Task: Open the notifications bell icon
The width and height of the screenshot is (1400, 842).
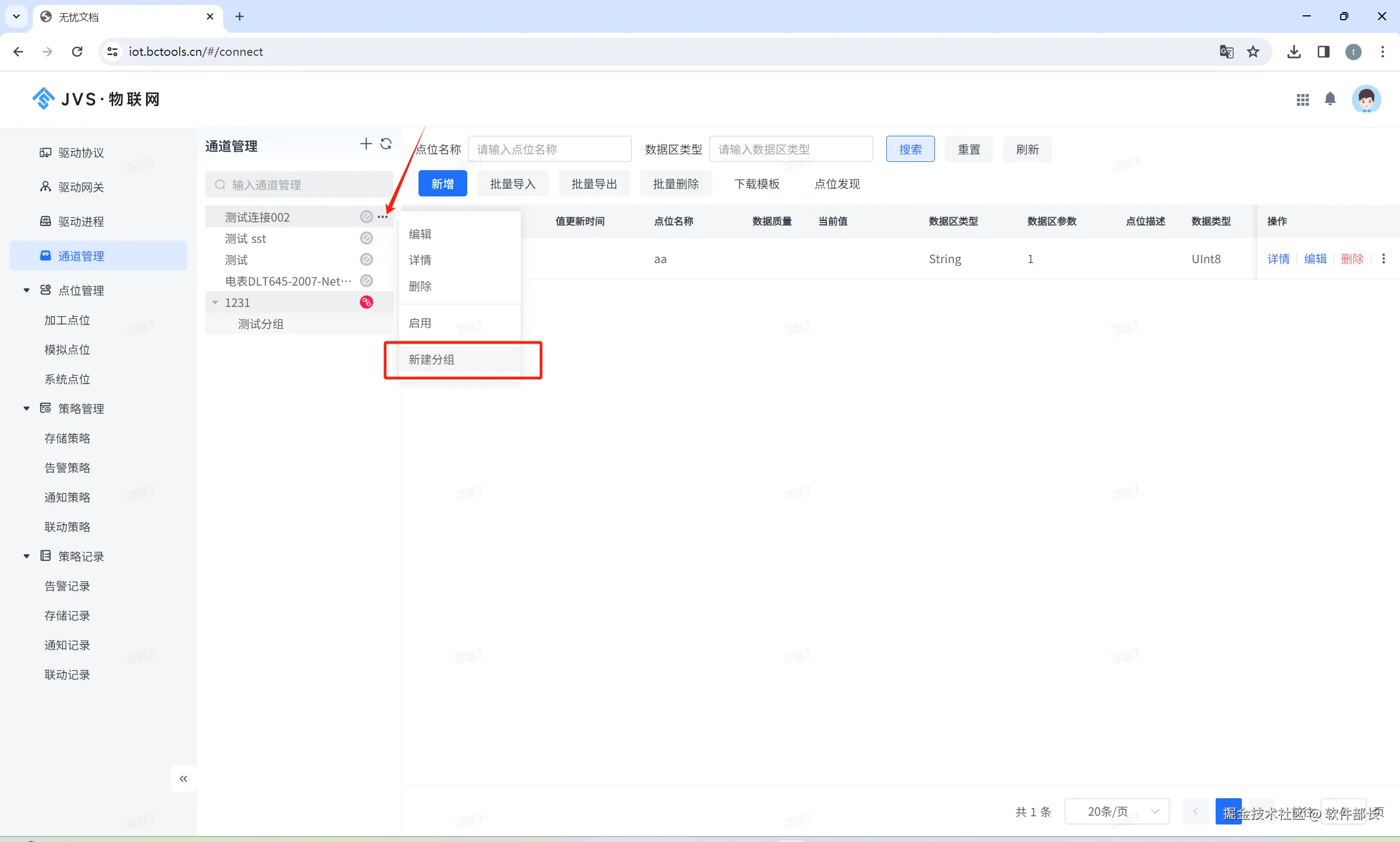Action: [x=1329, y=99]
